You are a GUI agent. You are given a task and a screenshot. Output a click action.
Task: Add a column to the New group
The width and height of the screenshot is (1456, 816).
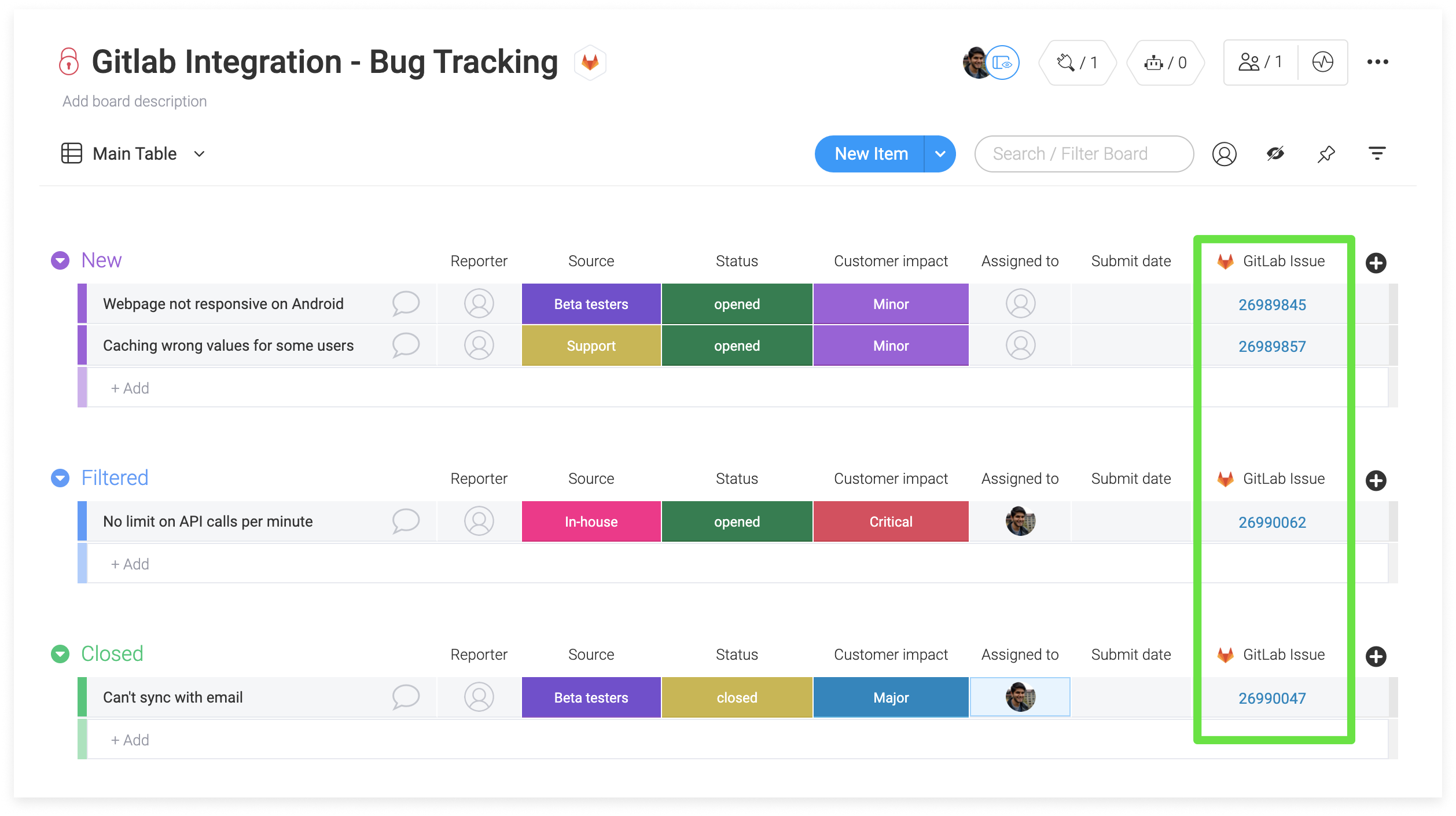click(1376, 263)
